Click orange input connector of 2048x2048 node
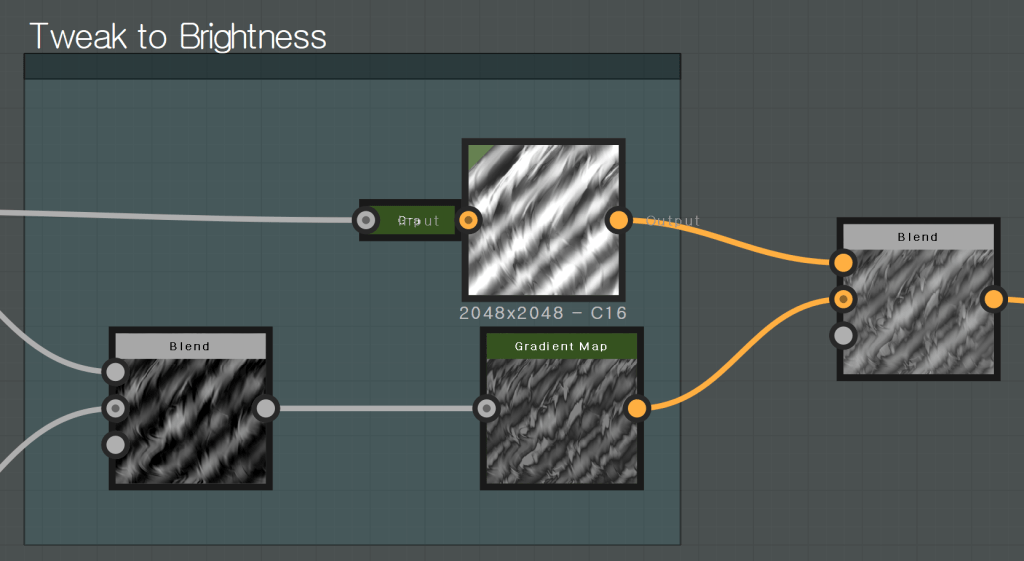The width and height of the screenshot is (1024, 561). 468,220
